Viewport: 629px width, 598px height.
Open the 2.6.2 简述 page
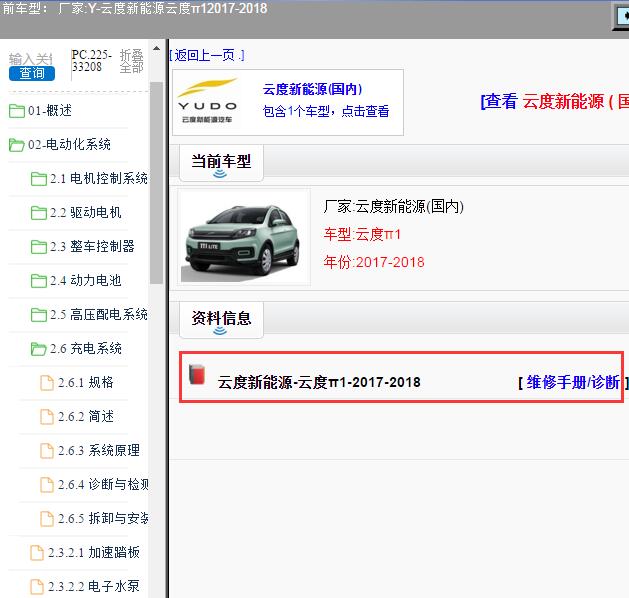click(86, 417)
